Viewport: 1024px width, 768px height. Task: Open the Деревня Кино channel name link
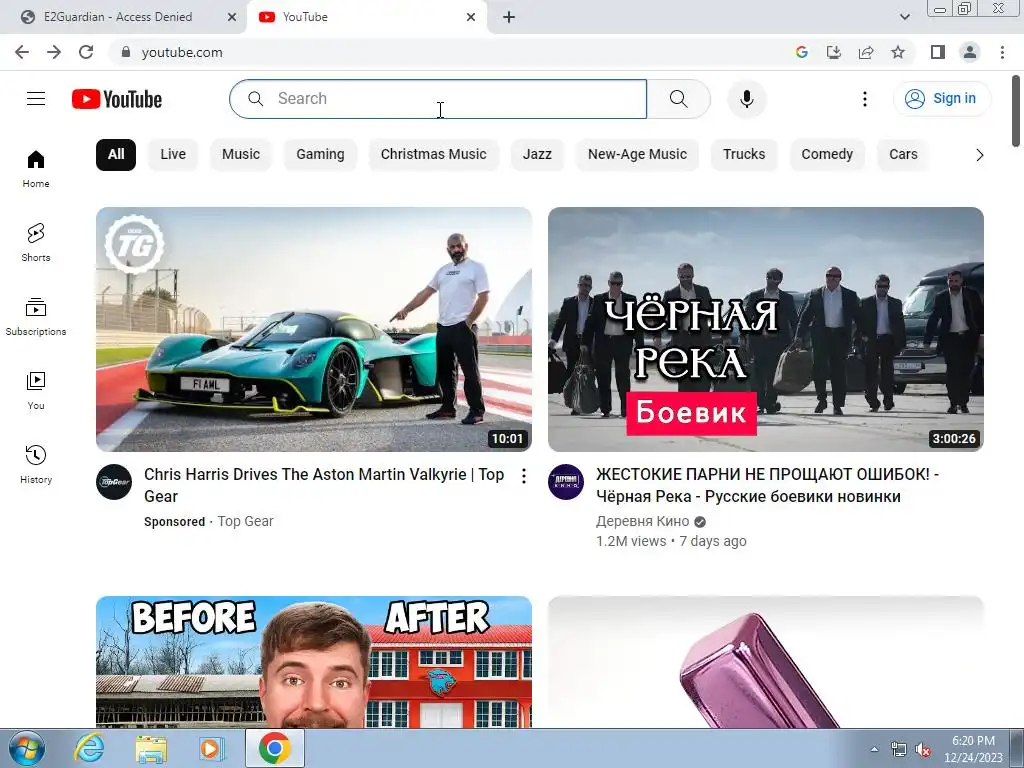[x=643, y=521]
